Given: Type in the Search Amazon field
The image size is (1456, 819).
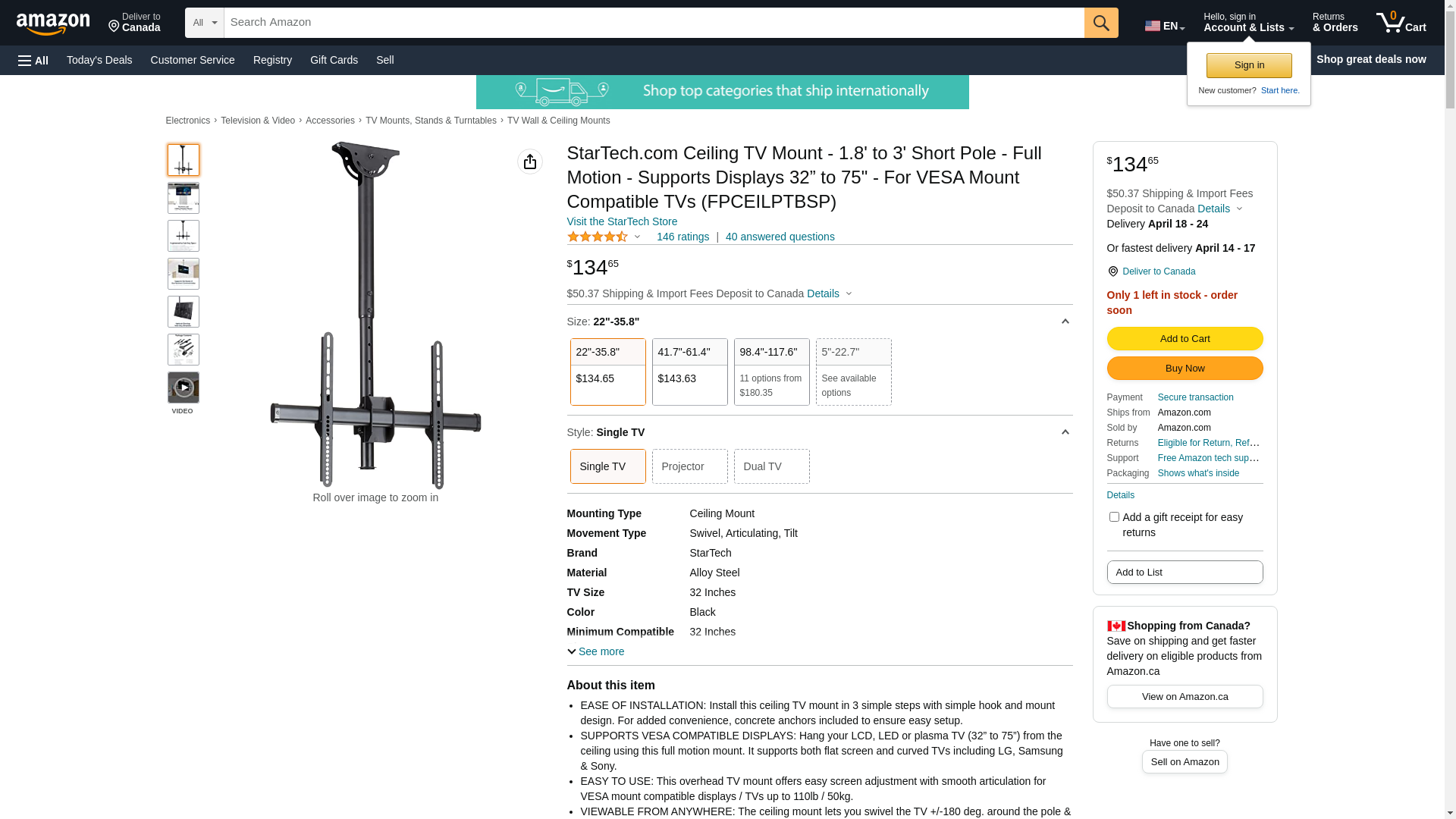Looking at the screenshot, I should point(654,23).
